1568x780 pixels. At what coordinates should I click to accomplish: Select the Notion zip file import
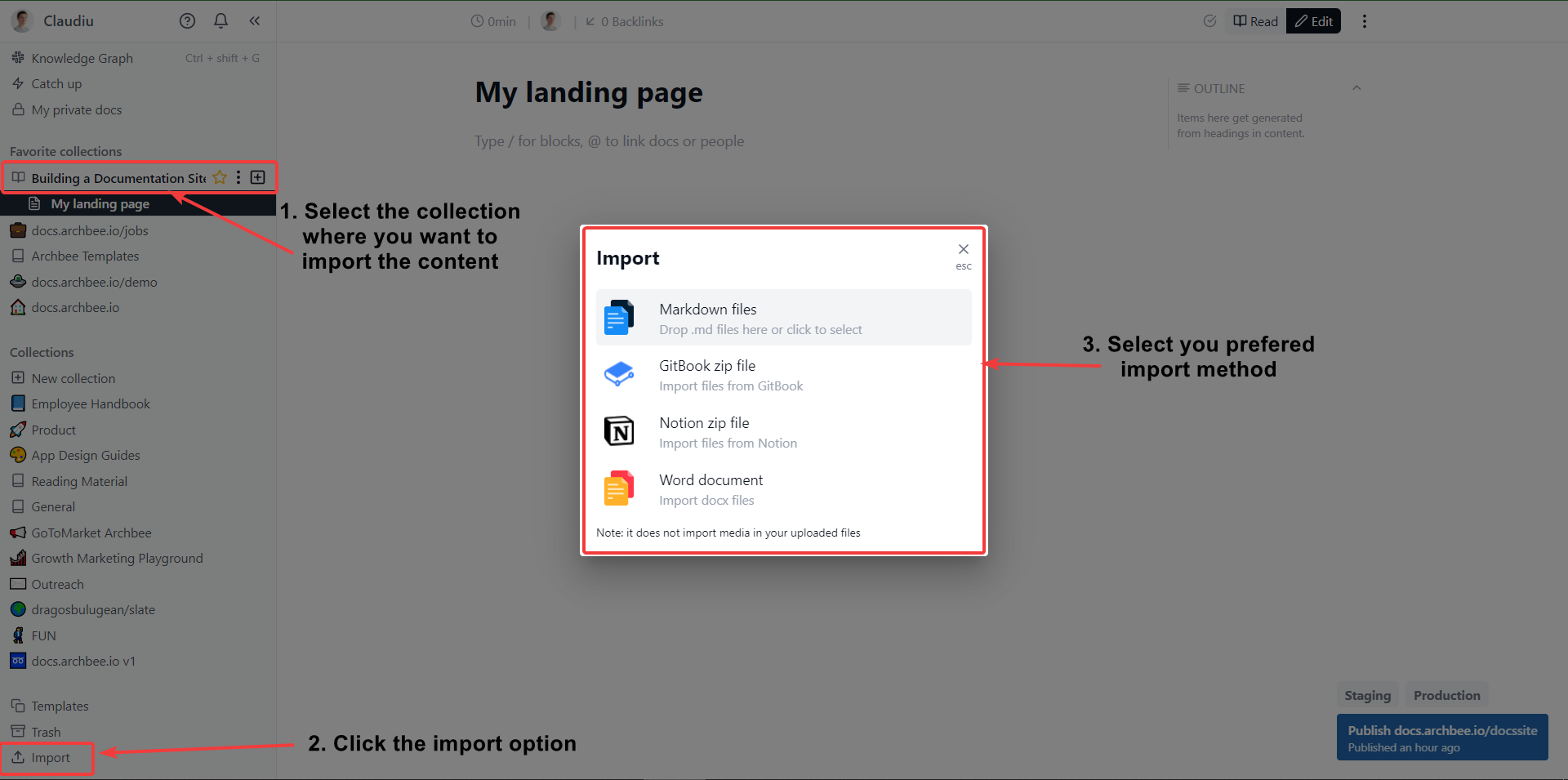782,431
